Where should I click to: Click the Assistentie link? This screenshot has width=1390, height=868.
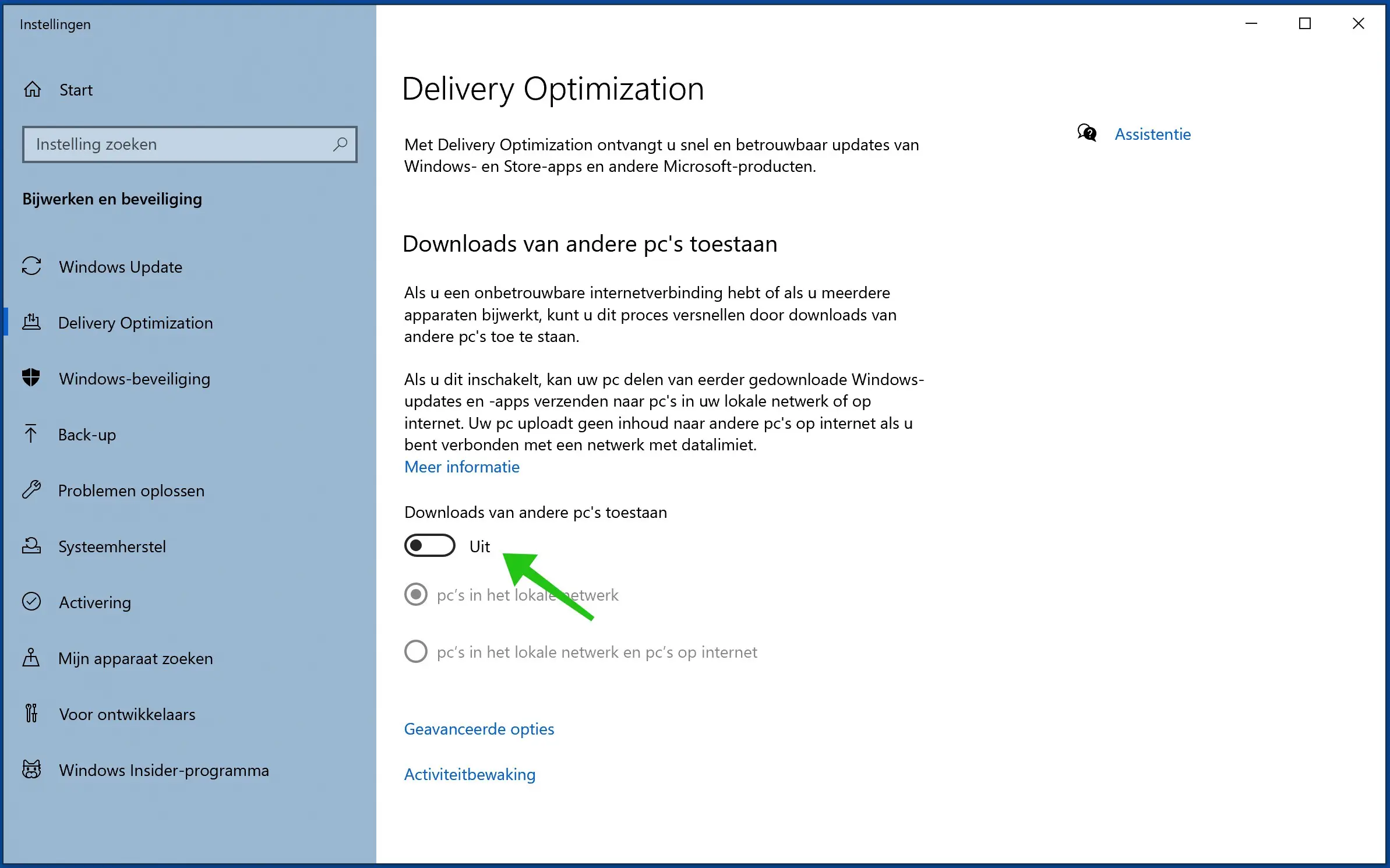point(1152,134)
